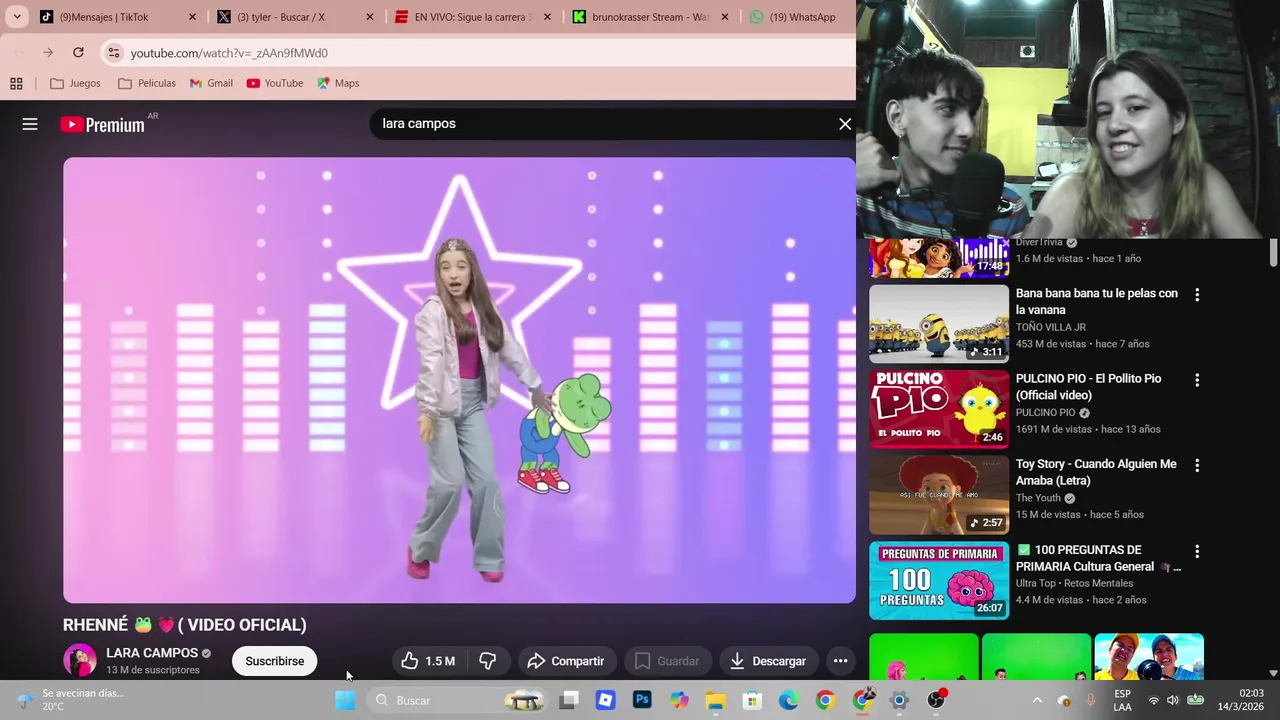Image resolution: width=1280 pixels, height=720 pixels.
Task: Close the 'EN VIVO' tab
Action: pyautogui.click(x=547, y=17)
